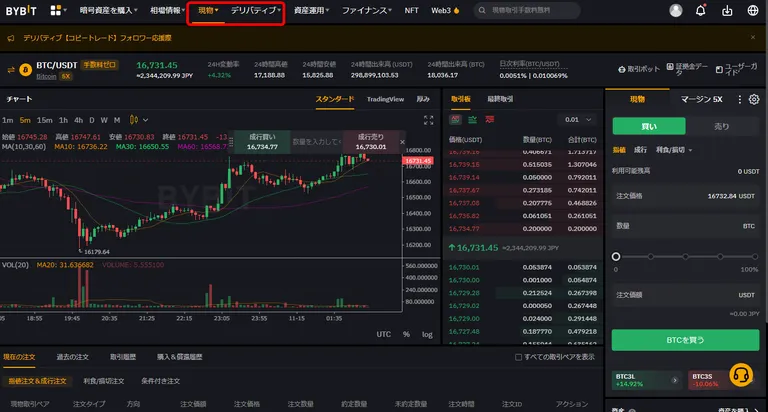The image size is (768, 412).
Task: Open asset management dropdown menu
Action: [312, 10]
